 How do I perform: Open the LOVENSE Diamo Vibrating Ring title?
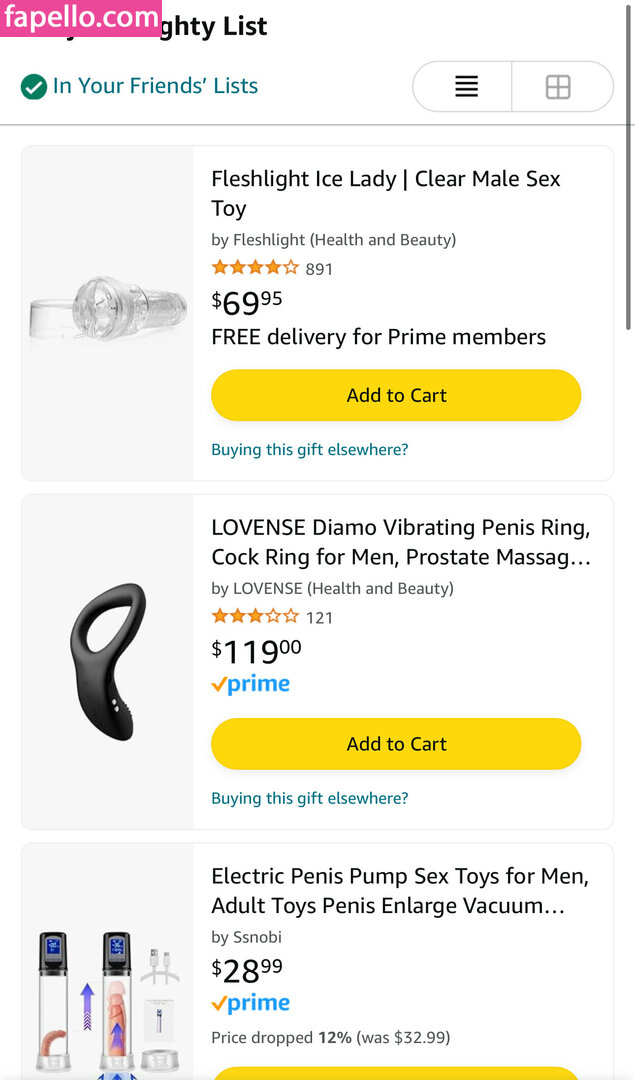point(400,542)
